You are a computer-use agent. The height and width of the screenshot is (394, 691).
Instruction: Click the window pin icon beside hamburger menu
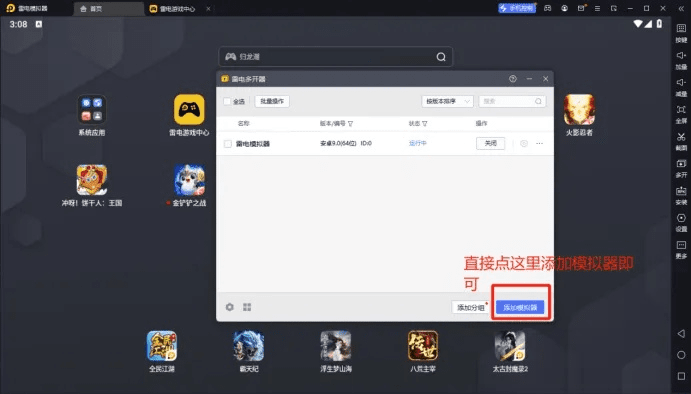pos(613,8)
